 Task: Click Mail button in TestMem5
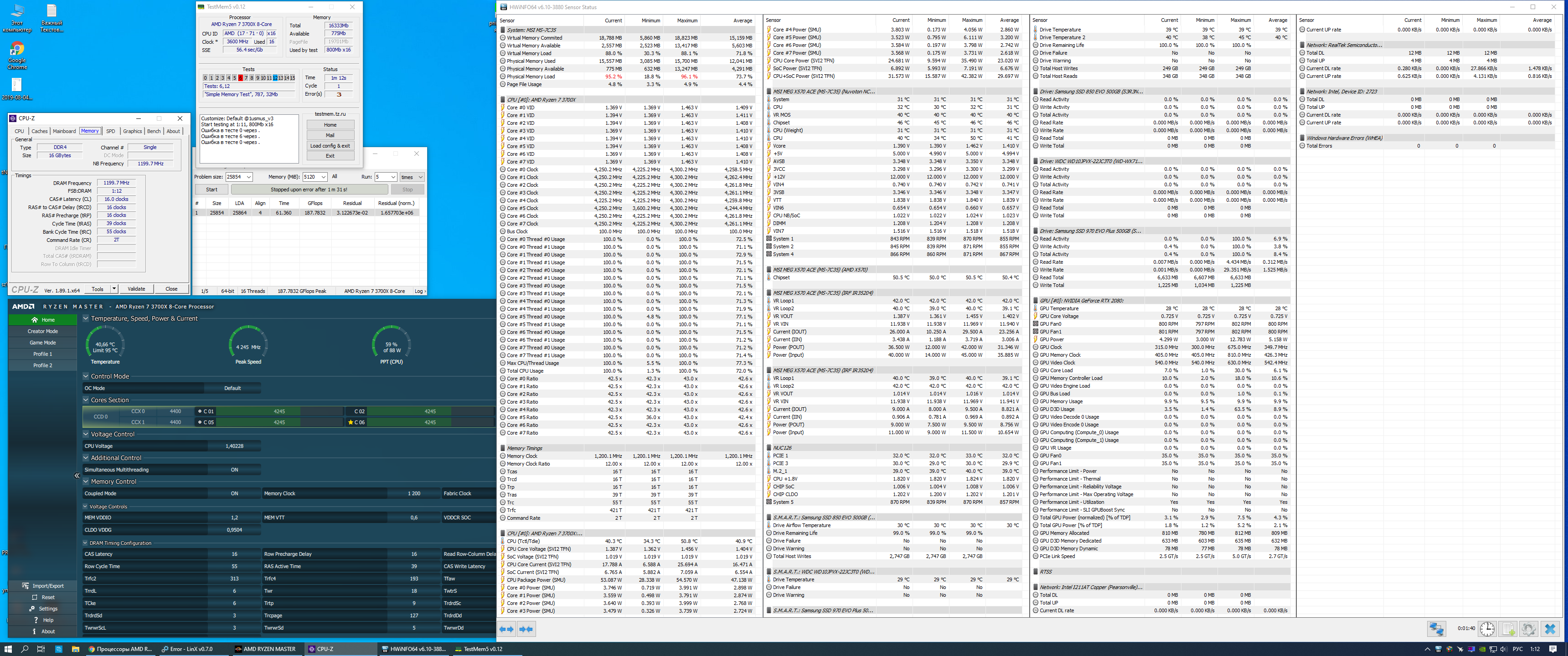tap(330, 135)
